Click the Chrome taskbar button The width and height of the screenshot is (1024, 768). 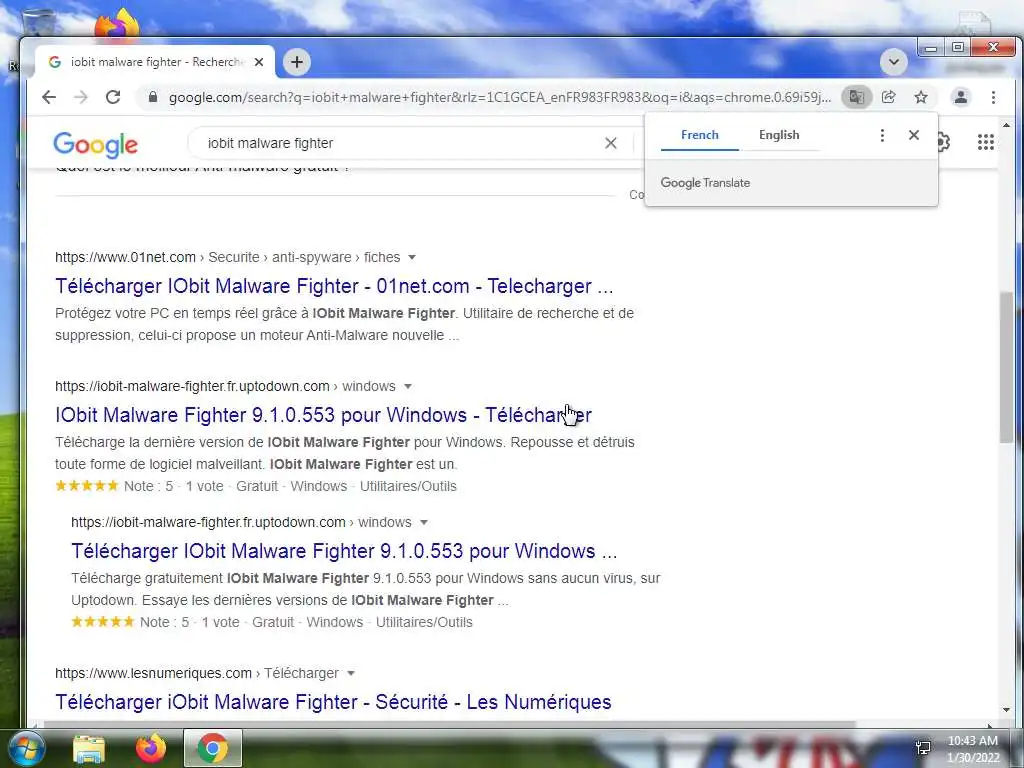coord(213,748)
